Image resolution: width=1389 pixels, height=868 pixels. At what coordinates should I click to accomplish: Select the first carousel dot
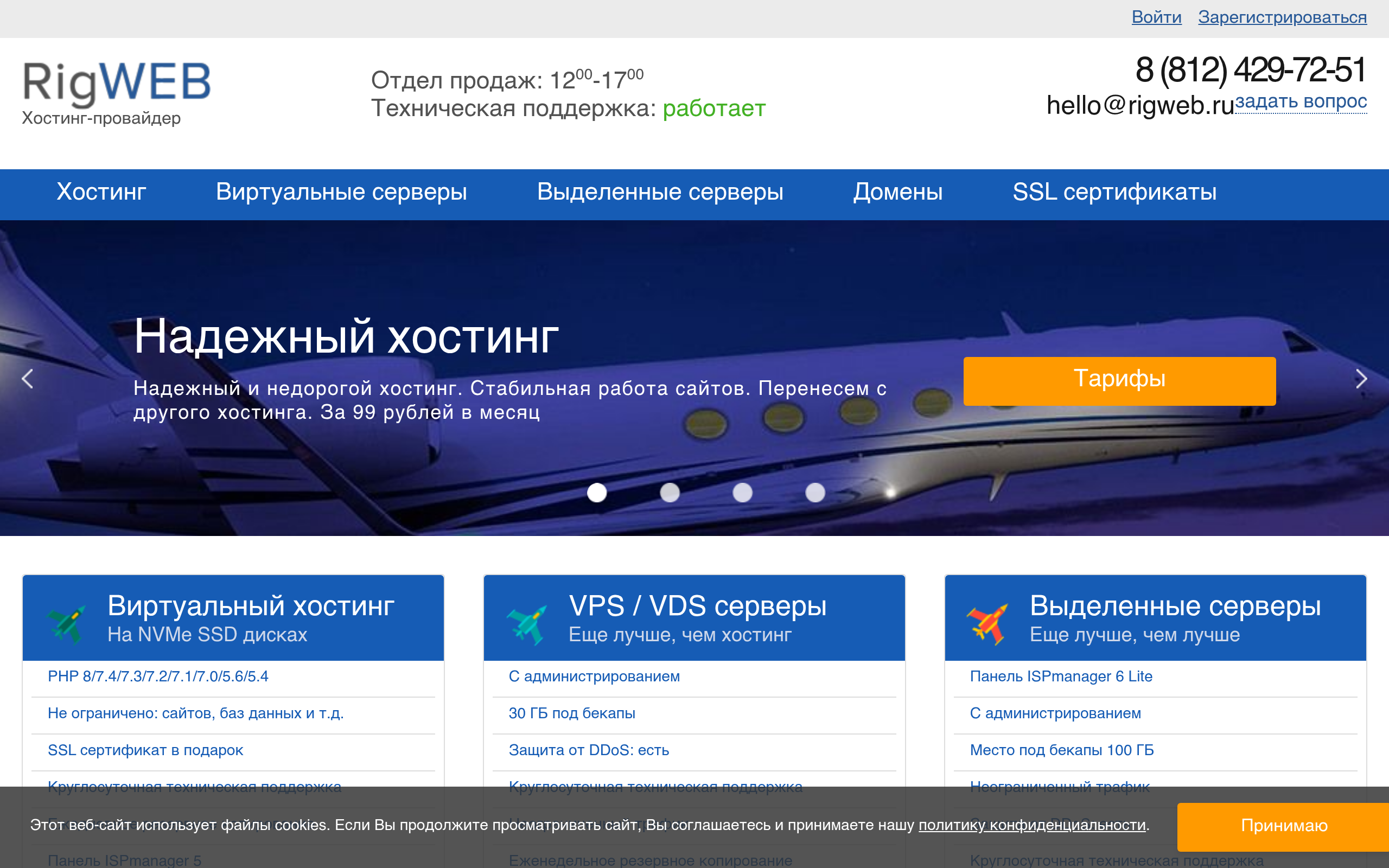tap(597, 493)
